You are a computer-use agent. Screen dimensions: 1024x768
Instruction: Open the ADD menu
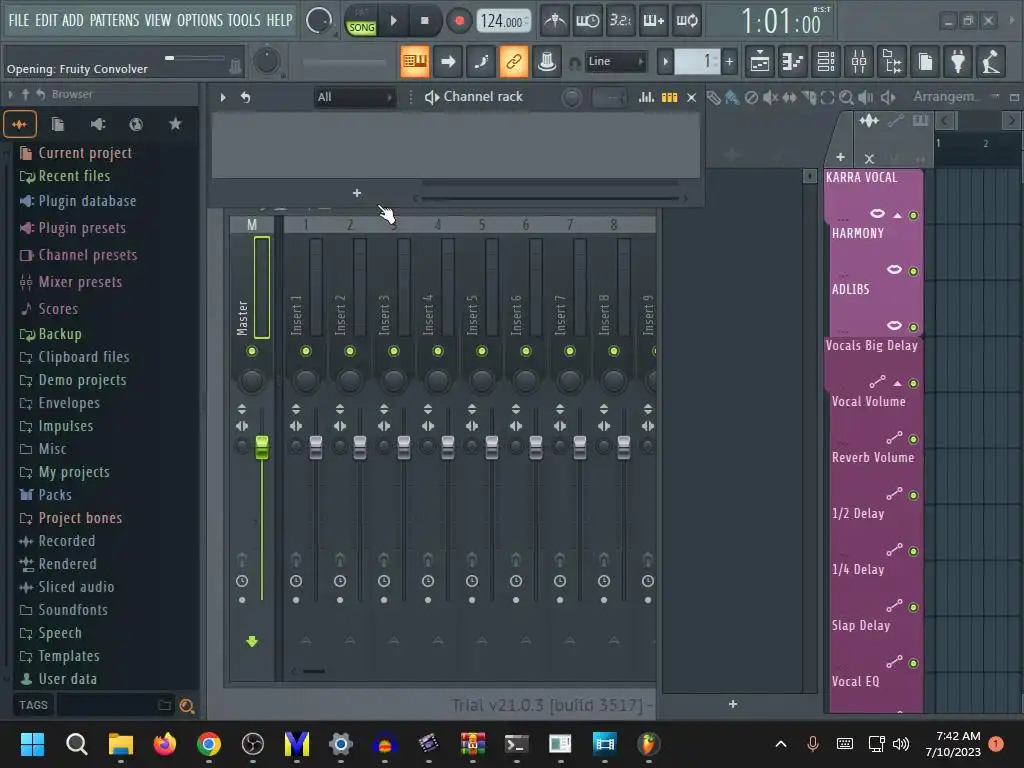click(x=72, y=20)
